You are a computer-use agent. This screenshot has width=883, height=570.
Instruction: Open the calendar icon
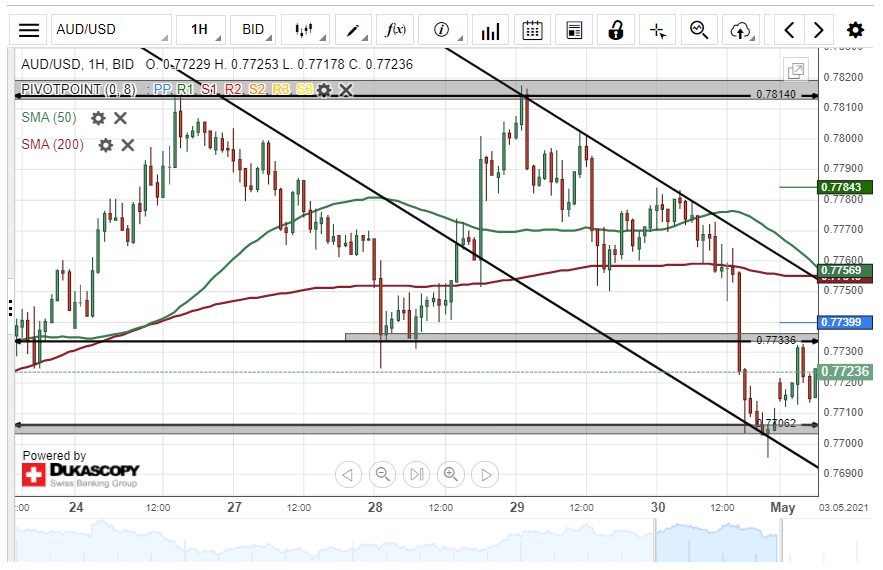point(532,30)
